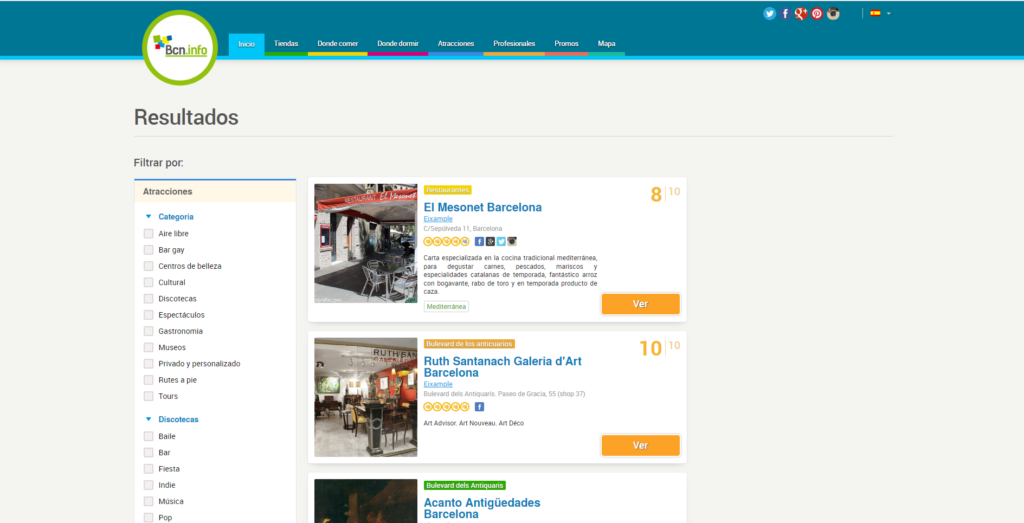Open the Instagram icon in the header
The image size is (1024, 523).
coord(833,14)
